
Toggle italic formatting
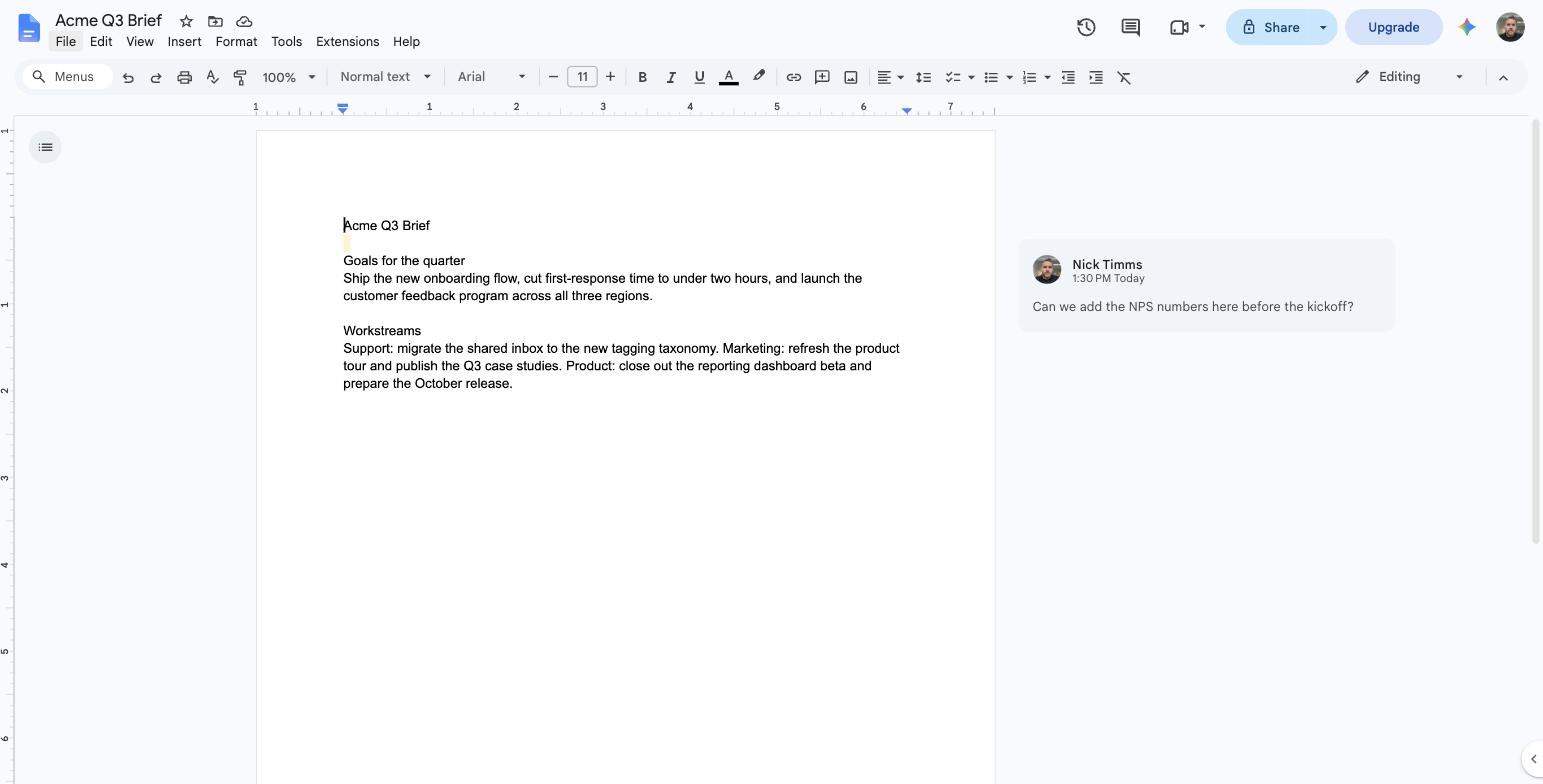(x=671, y=77)
